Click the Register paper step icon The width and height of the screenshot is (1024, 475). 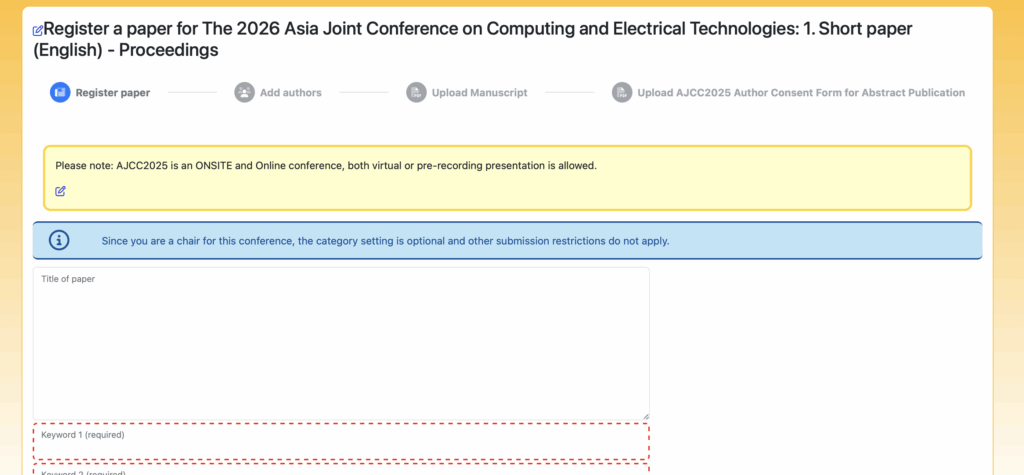[60, 93]
